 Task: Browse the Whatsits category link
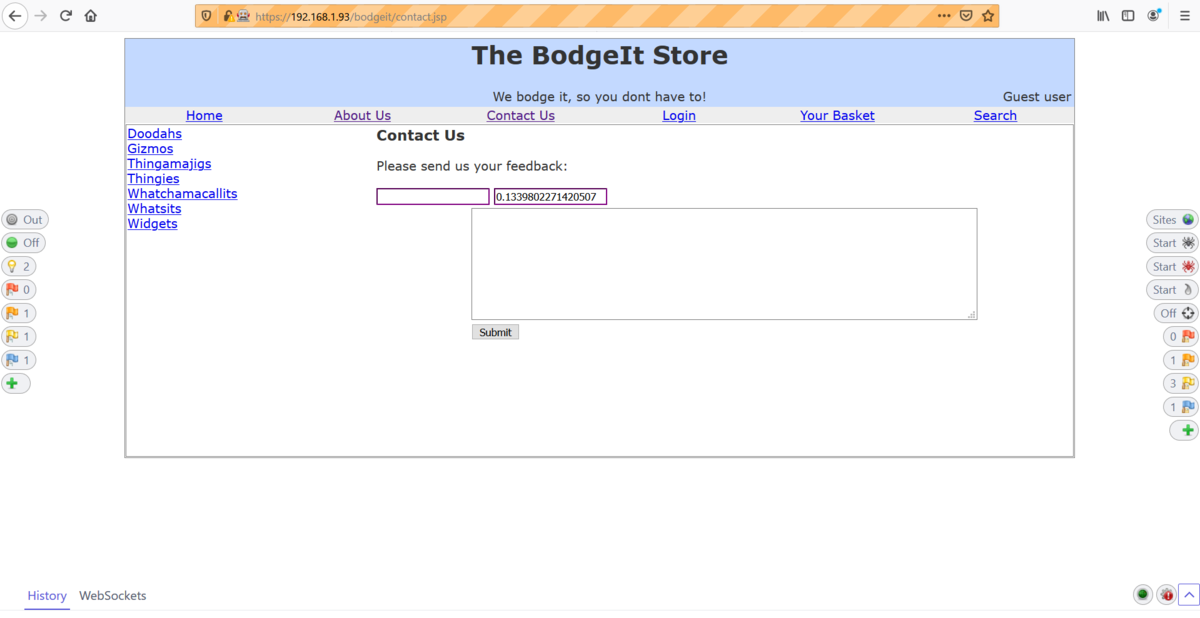(x=154, y=209)
